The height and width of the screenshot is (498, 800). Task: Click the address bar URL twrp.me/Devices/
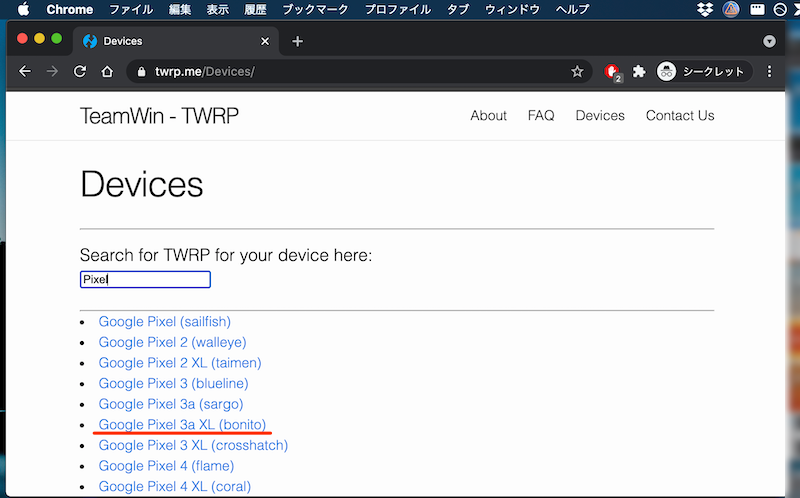[x=205, y=71]
